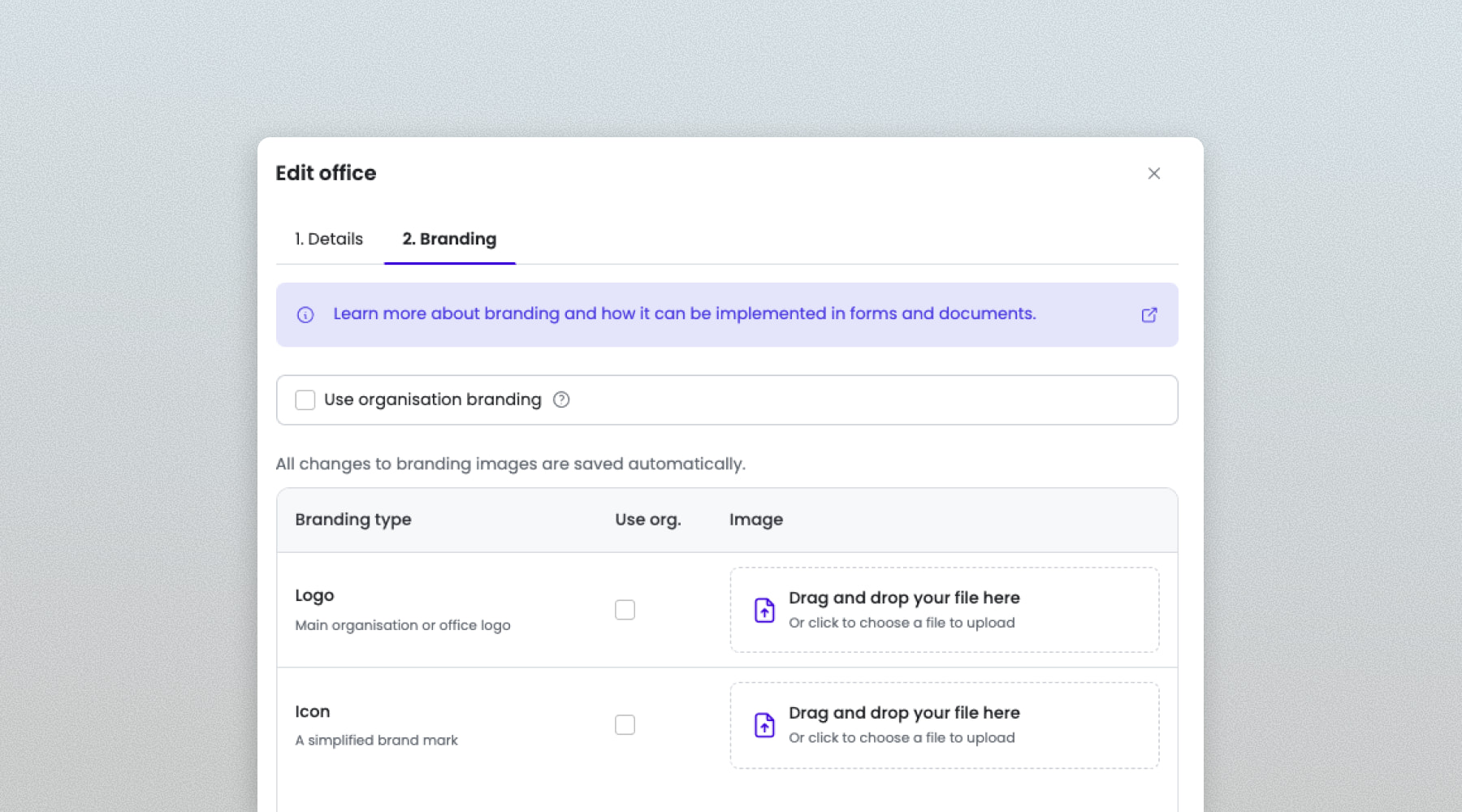The image size is (1462, 812).
Task: Click Logo row's drag and drop text
Action: click(x=903, y=598)
